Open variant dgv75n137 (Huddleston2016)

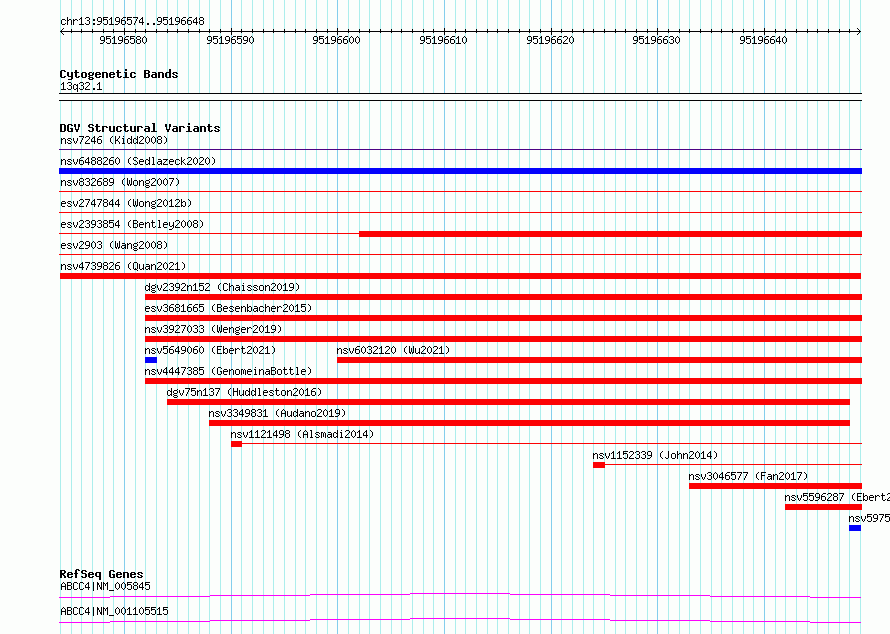(x=244, y=392)
